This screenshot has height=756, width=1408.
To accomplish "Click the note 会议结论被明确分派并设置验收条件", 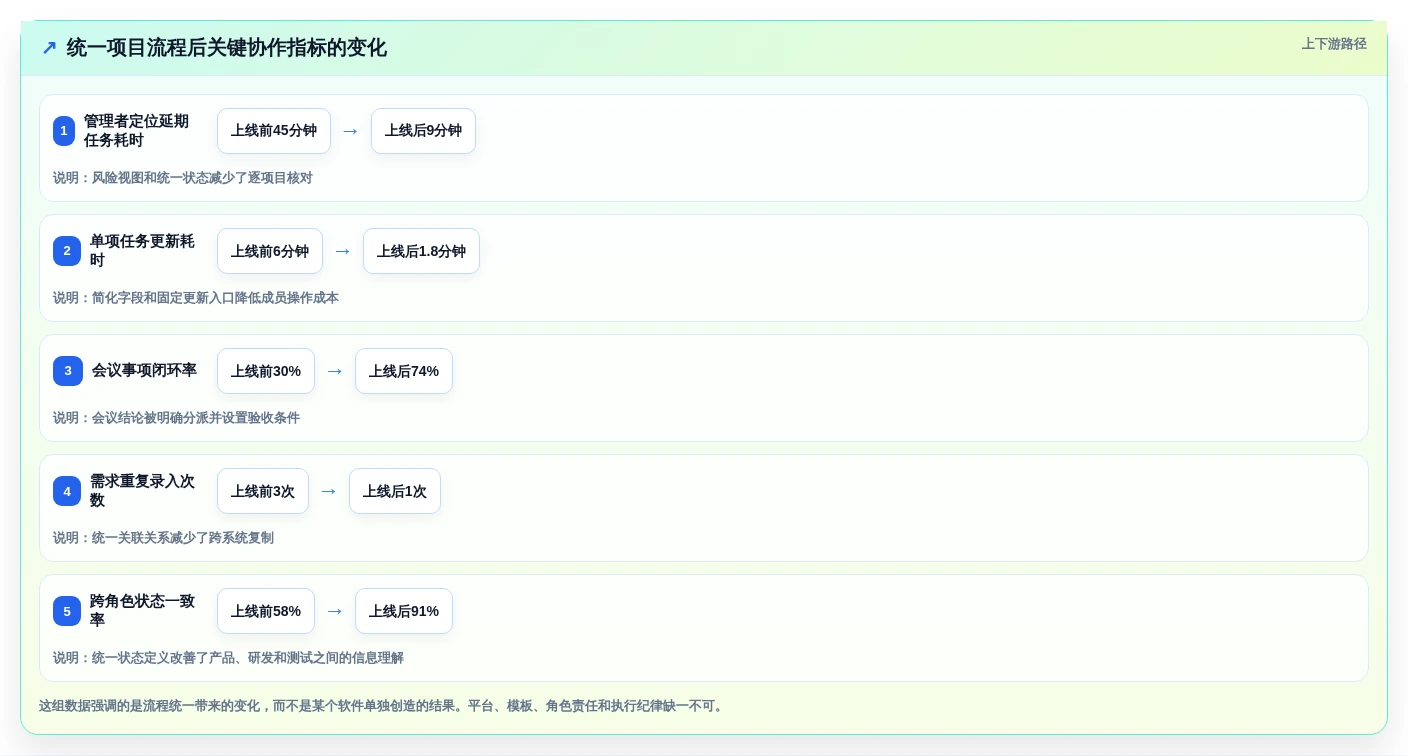I will click(x=196, y=418).
